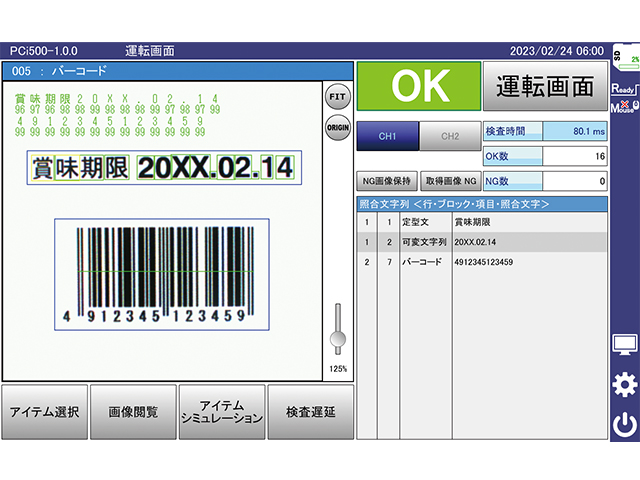Click the 運転画面 title bar text
The width and height of the screenshot is (640, 480).
pyautogui.click(x=150, y=51)
